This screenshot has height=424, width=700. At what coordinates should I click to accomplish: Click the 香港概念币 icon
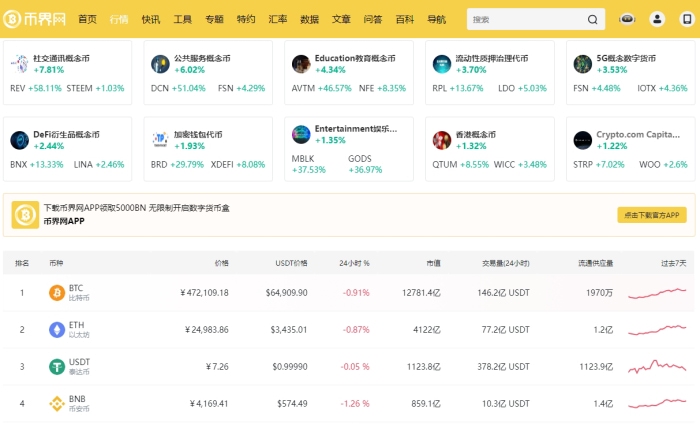pos(441,140)
